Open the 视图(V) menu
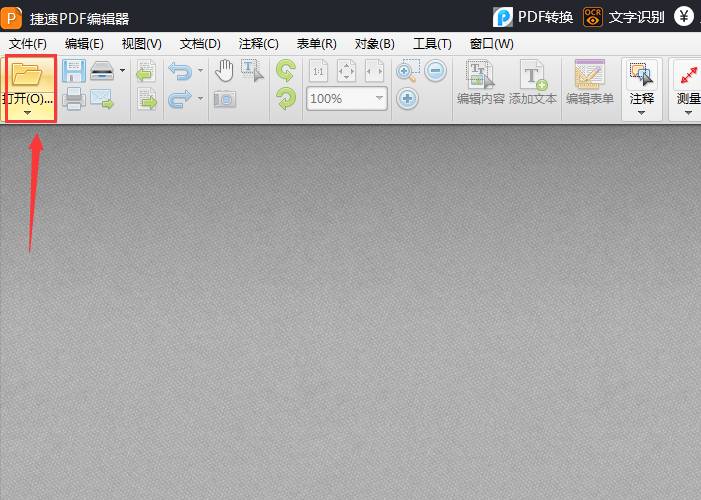Screen dimensions: 701x500 pyautogui.click(x=141, y=44)
